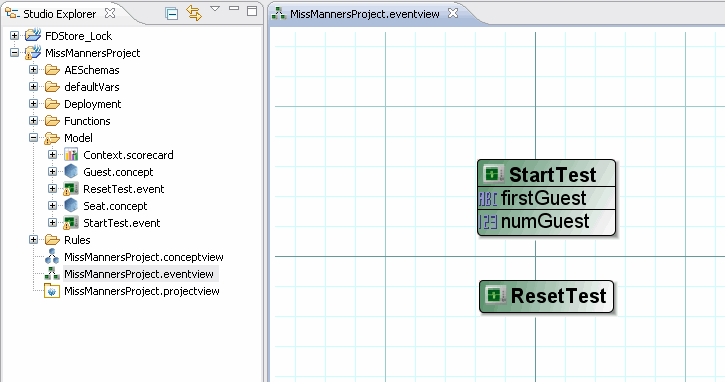This screenshot has height=382, width=725.
Task: Expand the AESchemas folder
Action: (x=33, y=69)
